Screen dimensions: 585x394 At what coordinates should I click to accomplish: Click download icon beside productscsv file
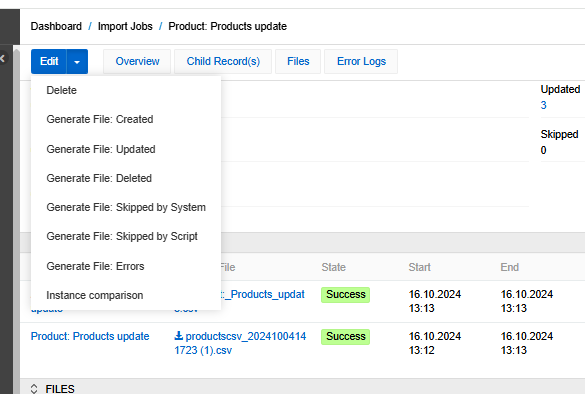click(179, 336)
